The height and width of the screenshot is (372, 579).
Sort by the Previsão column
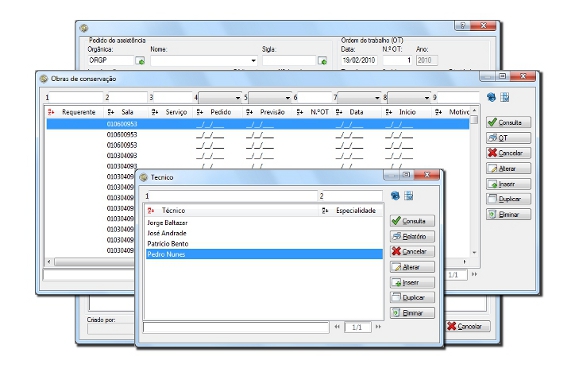[x=272, y=112]
